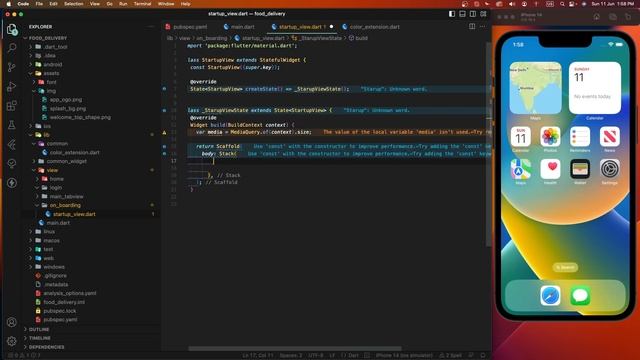640x360 pixels.
Task: Collapse the FOOD_DELIVERY root folder
Action: [x=48, y=38]
